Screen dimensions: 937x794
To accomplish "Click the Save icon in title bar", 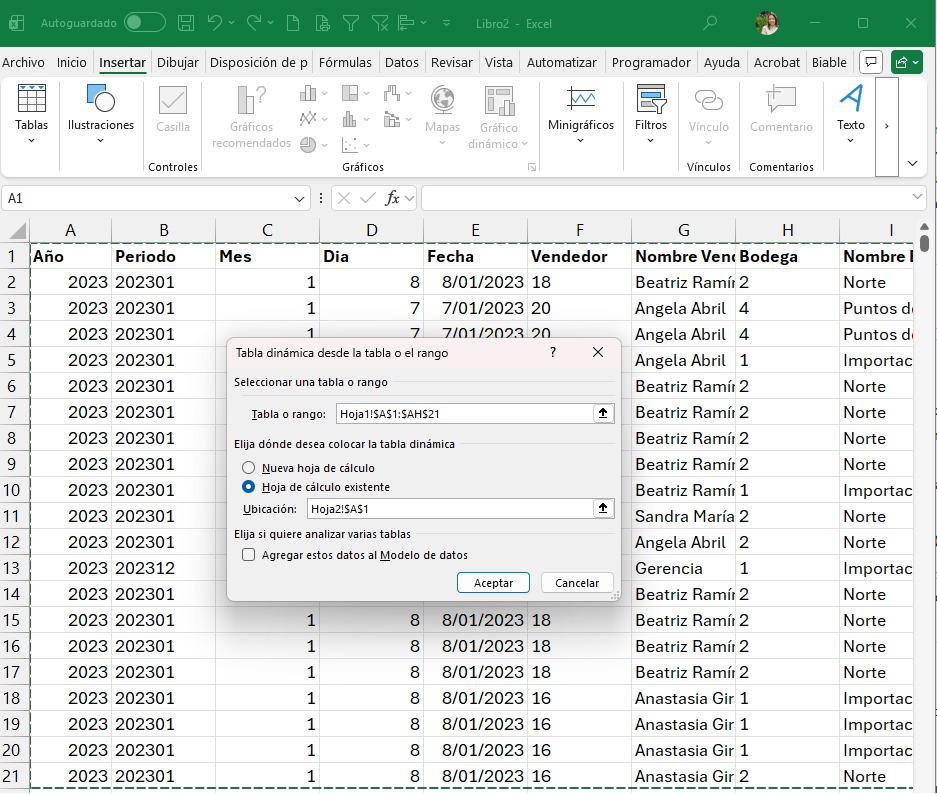I will tap(186, 22).
